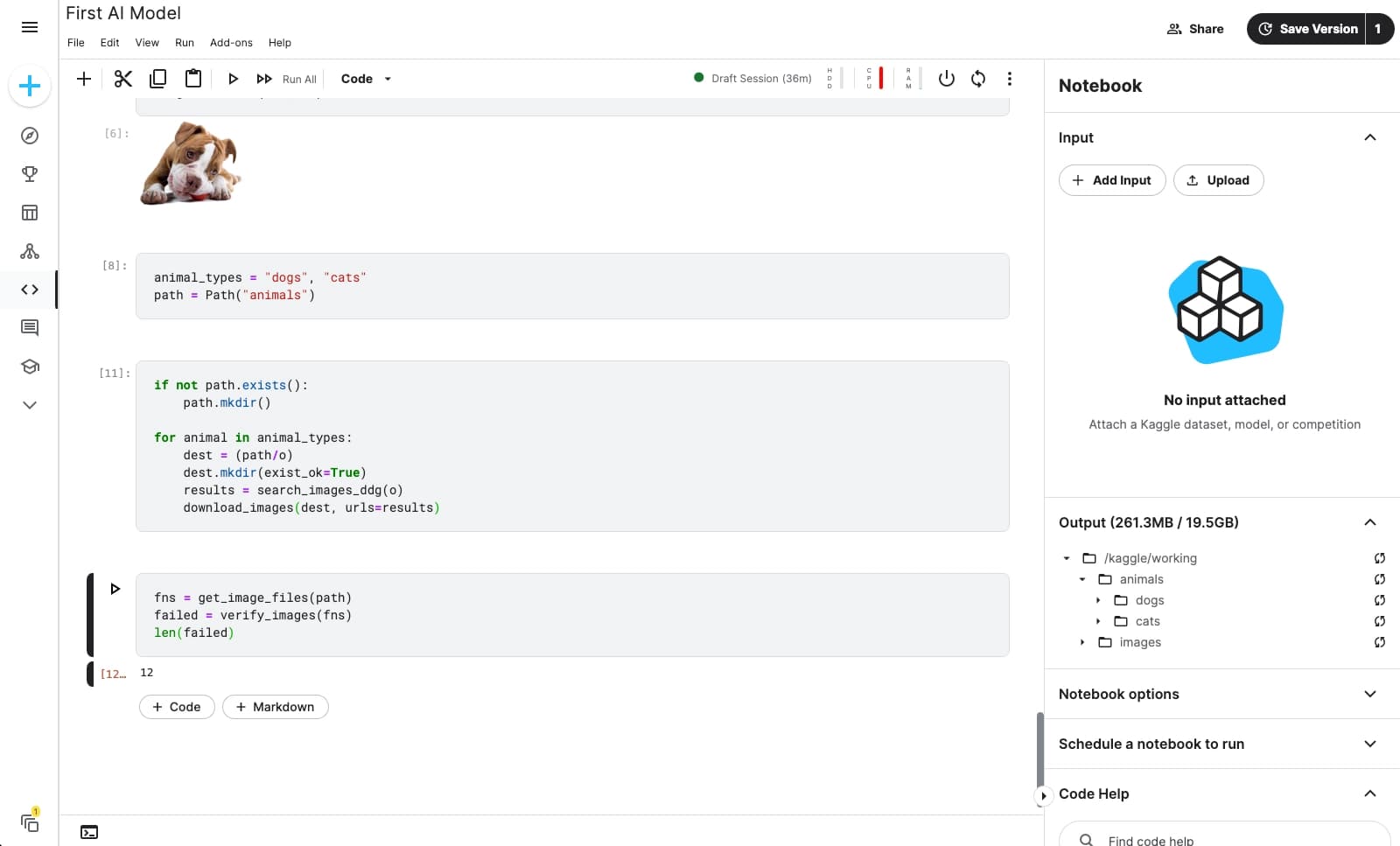The height and width of the screenshot is (846, 1400).
Task: Toggle the side panel collapse arrow
Action: pos(1043,795)
